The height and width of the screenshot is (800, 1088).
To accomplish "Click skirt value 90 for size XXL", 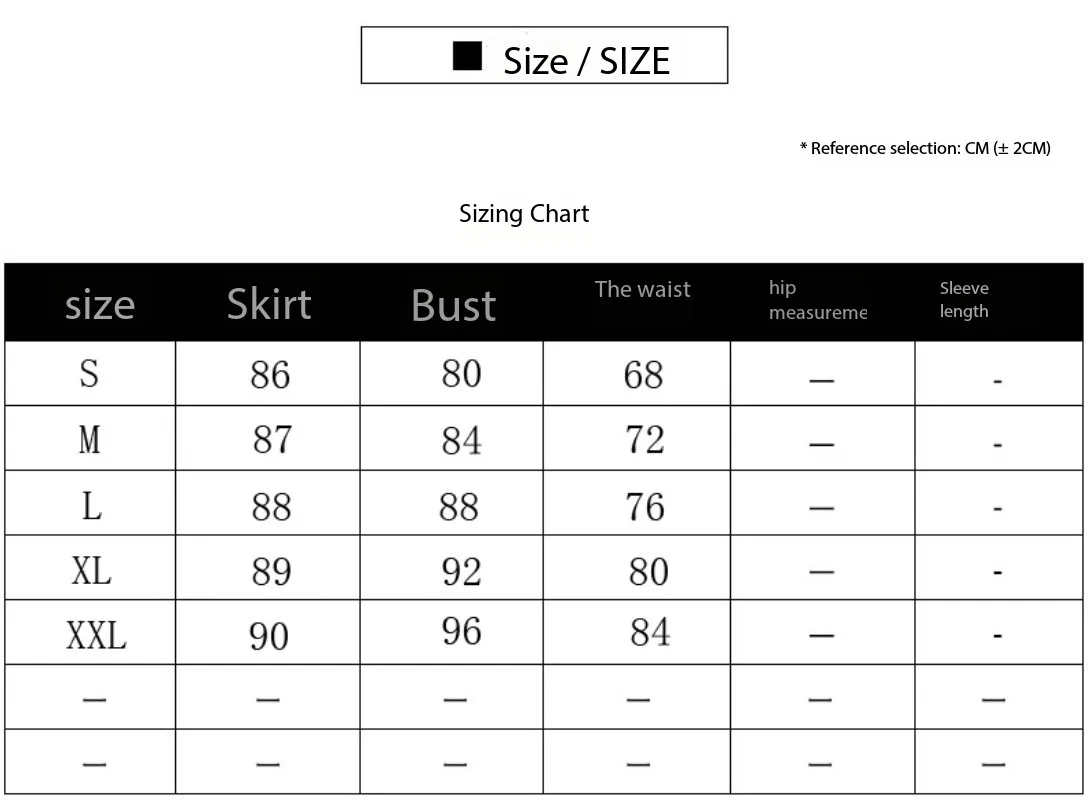I will (x=269, y=636).
